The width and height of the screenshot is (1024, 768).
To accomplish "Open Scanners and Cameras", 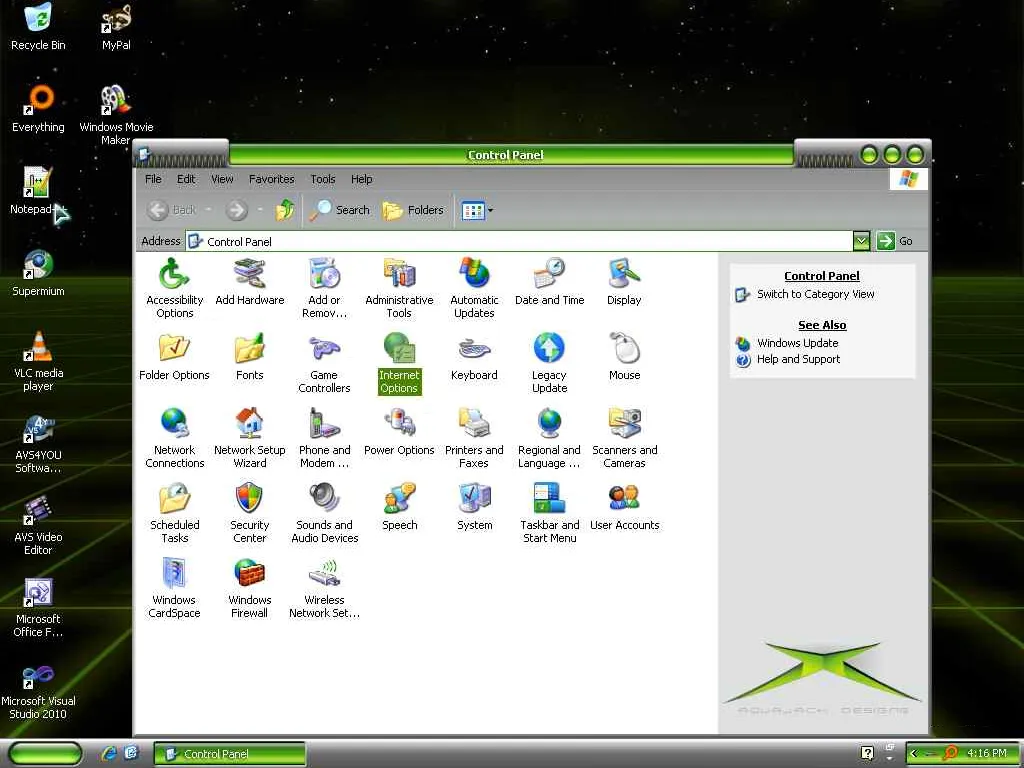I will coord(624,438).
